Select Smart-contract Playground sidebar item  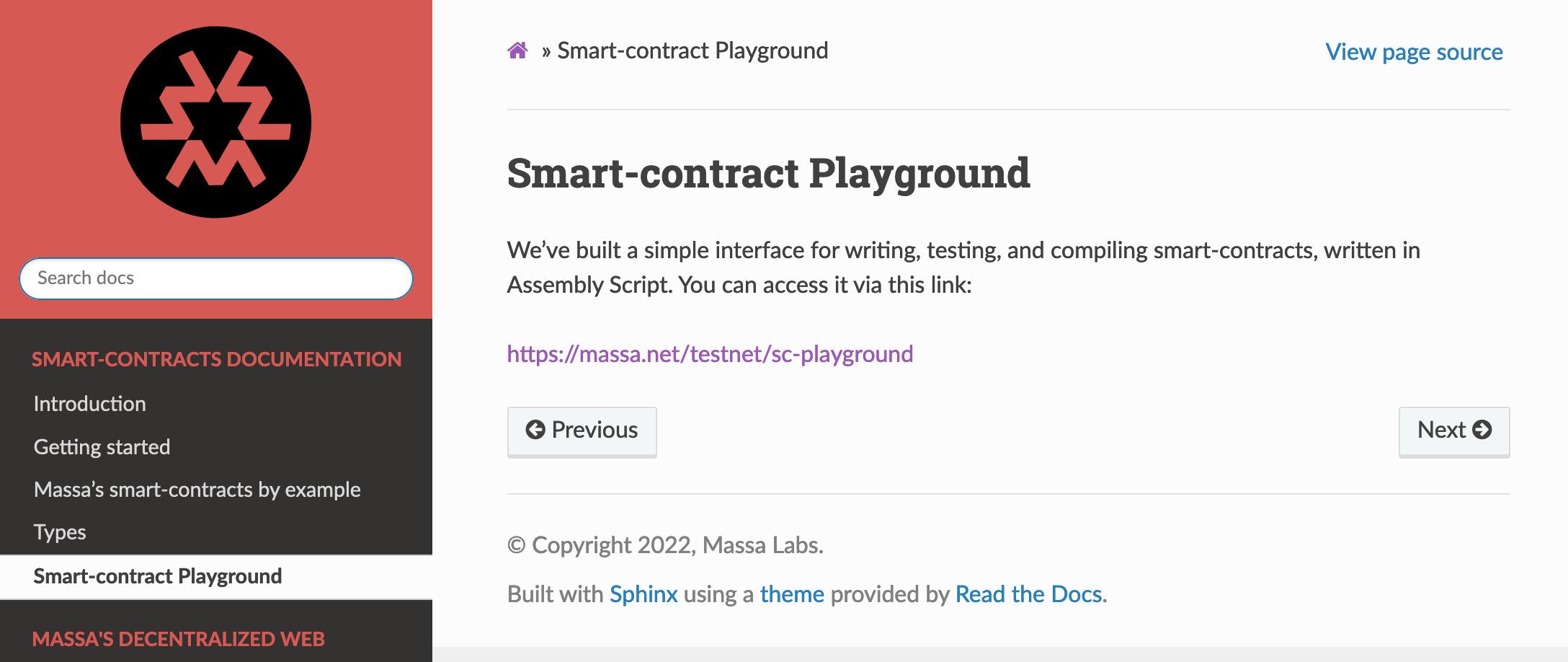158,576
